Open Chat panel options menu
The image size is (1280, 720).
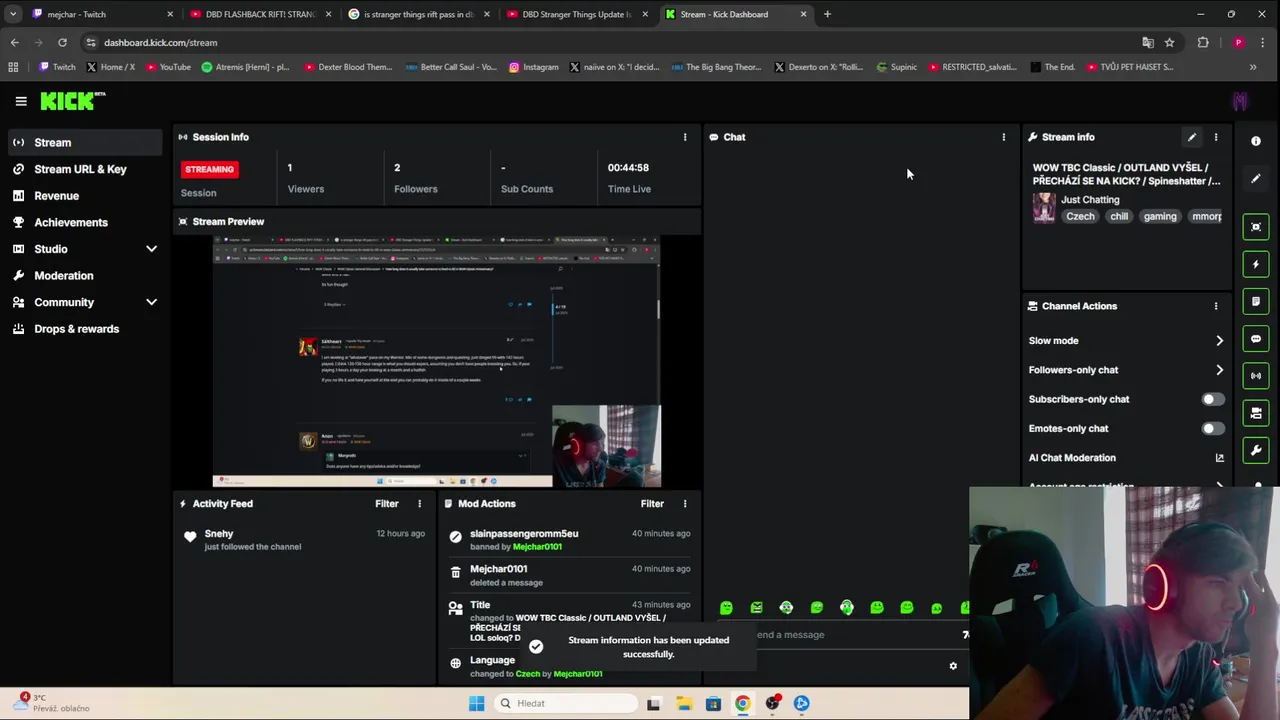coord(1004,137)
